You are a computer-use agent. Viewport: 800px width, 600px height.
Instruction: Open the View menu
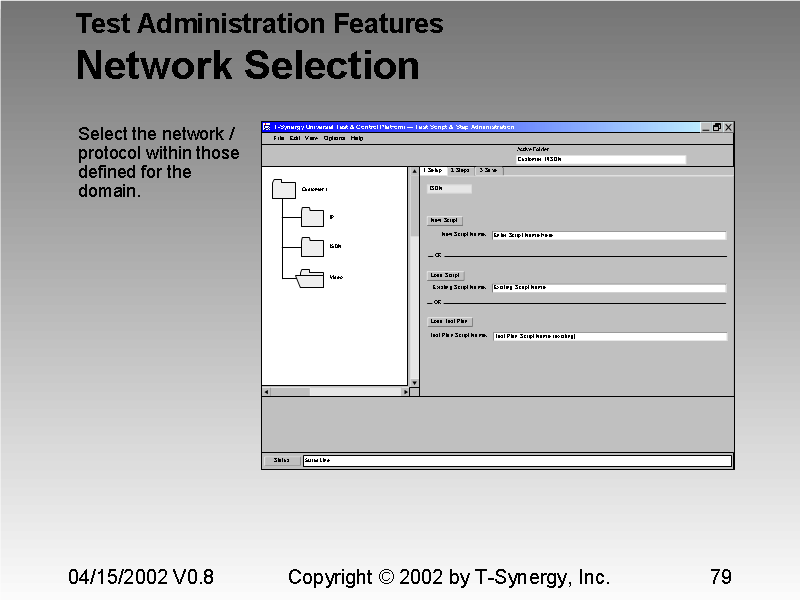pos(311,139)
